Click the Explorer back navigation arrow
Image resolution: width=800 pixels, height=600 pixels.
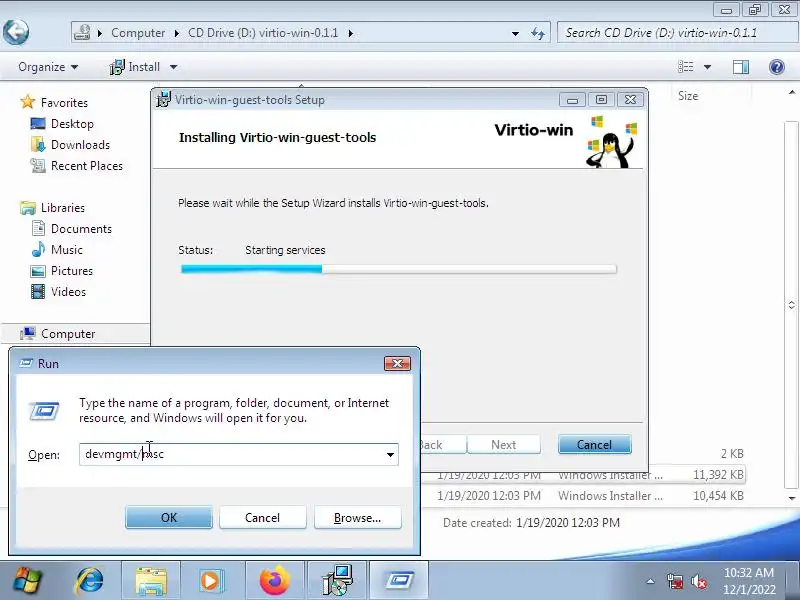(x=16, y=32)
